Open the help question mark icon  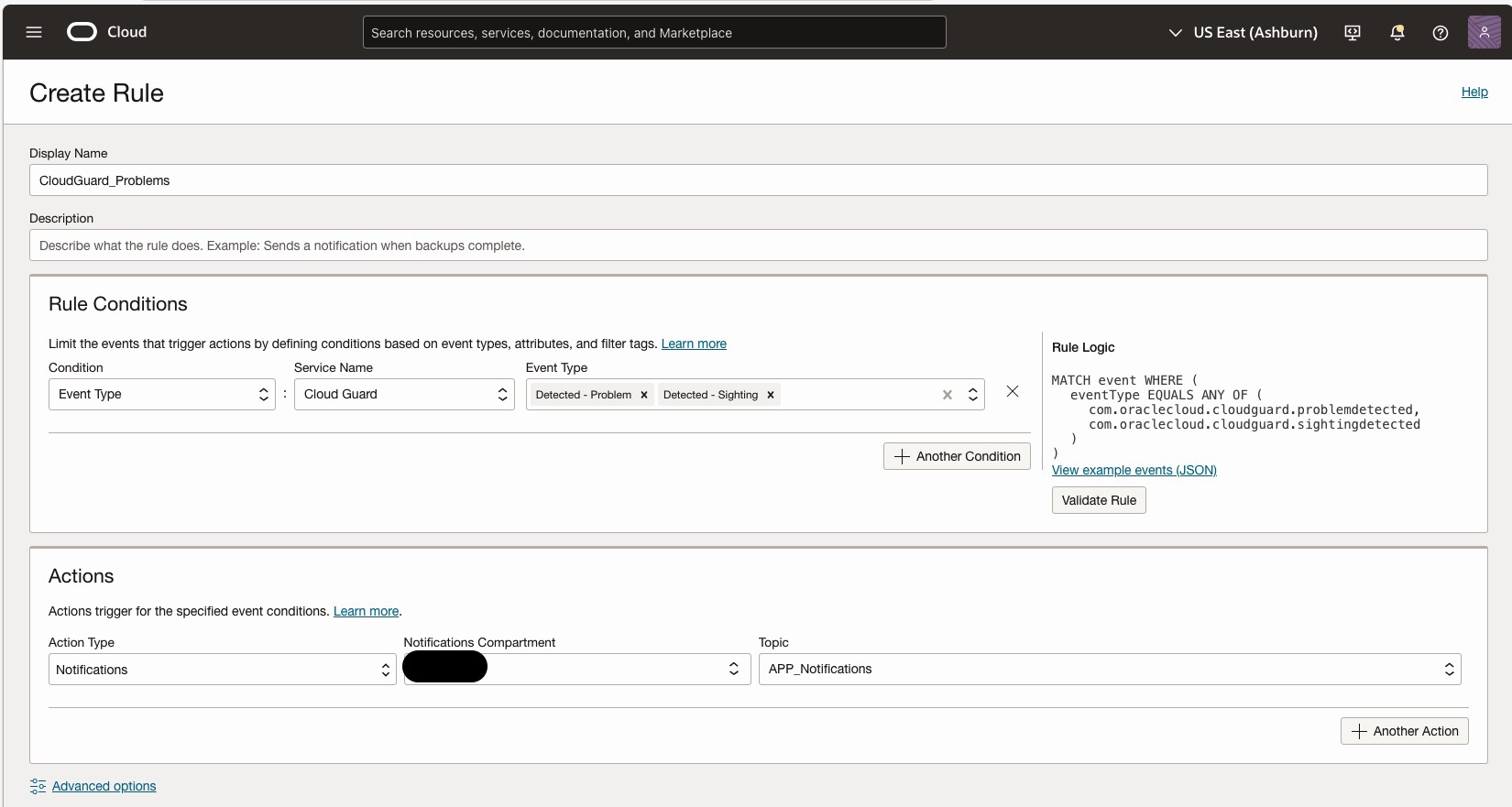(x=1441, y=33)
